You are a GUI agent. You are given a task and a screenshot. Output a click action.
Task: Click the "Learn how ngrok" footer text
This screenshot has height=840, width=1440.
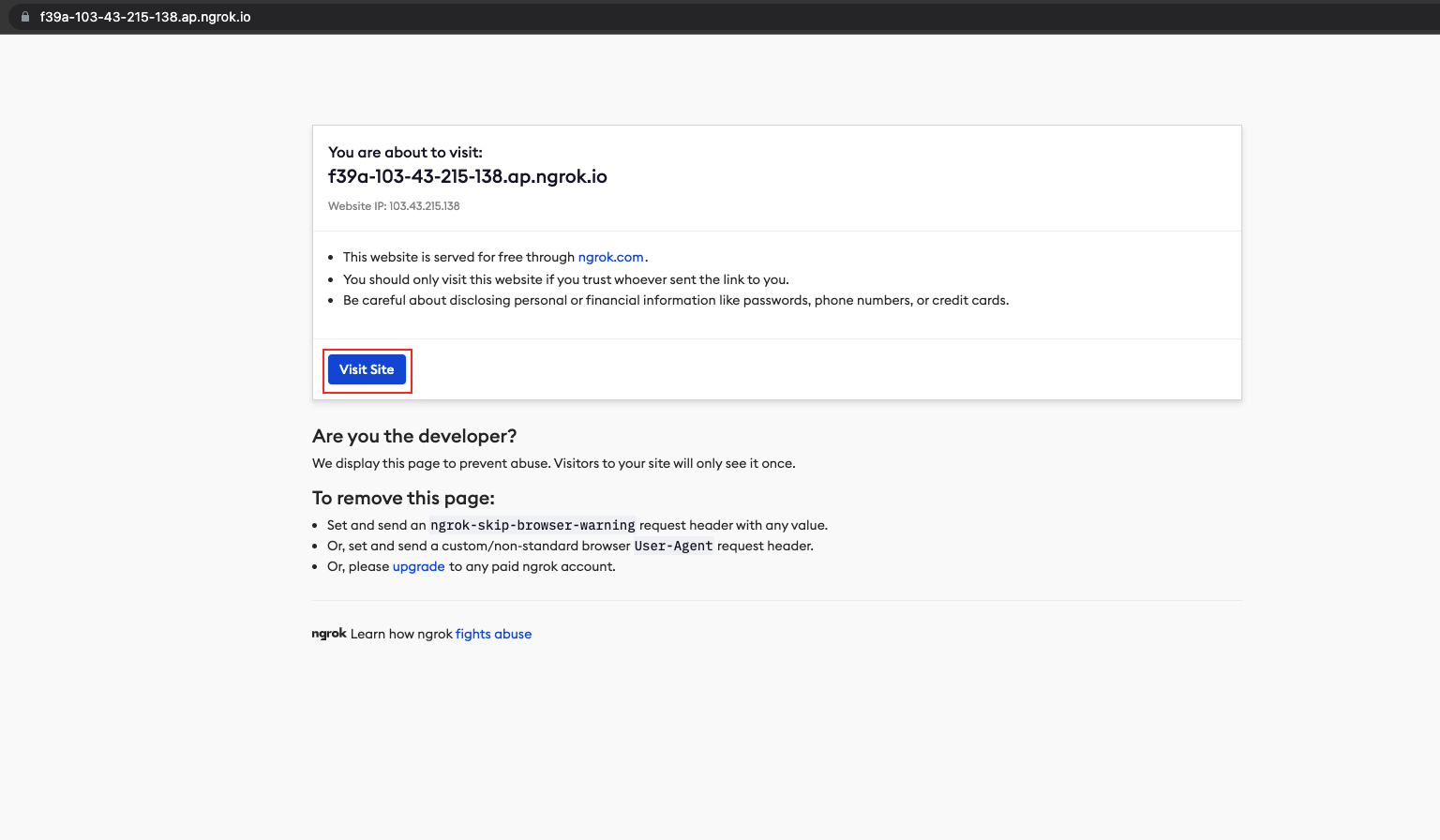[x=401, y=634]
